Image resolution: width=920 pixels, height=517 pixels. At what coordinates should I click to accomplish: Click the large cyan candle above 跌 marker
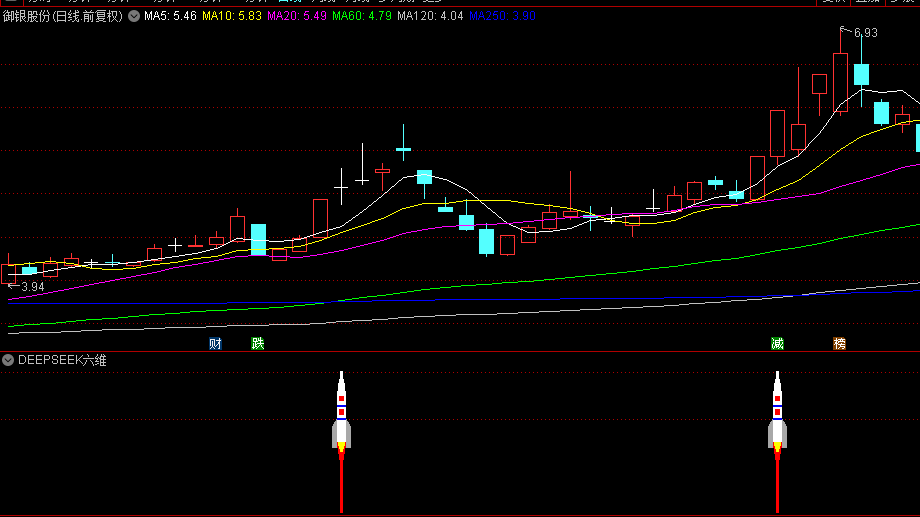[258, 239]
